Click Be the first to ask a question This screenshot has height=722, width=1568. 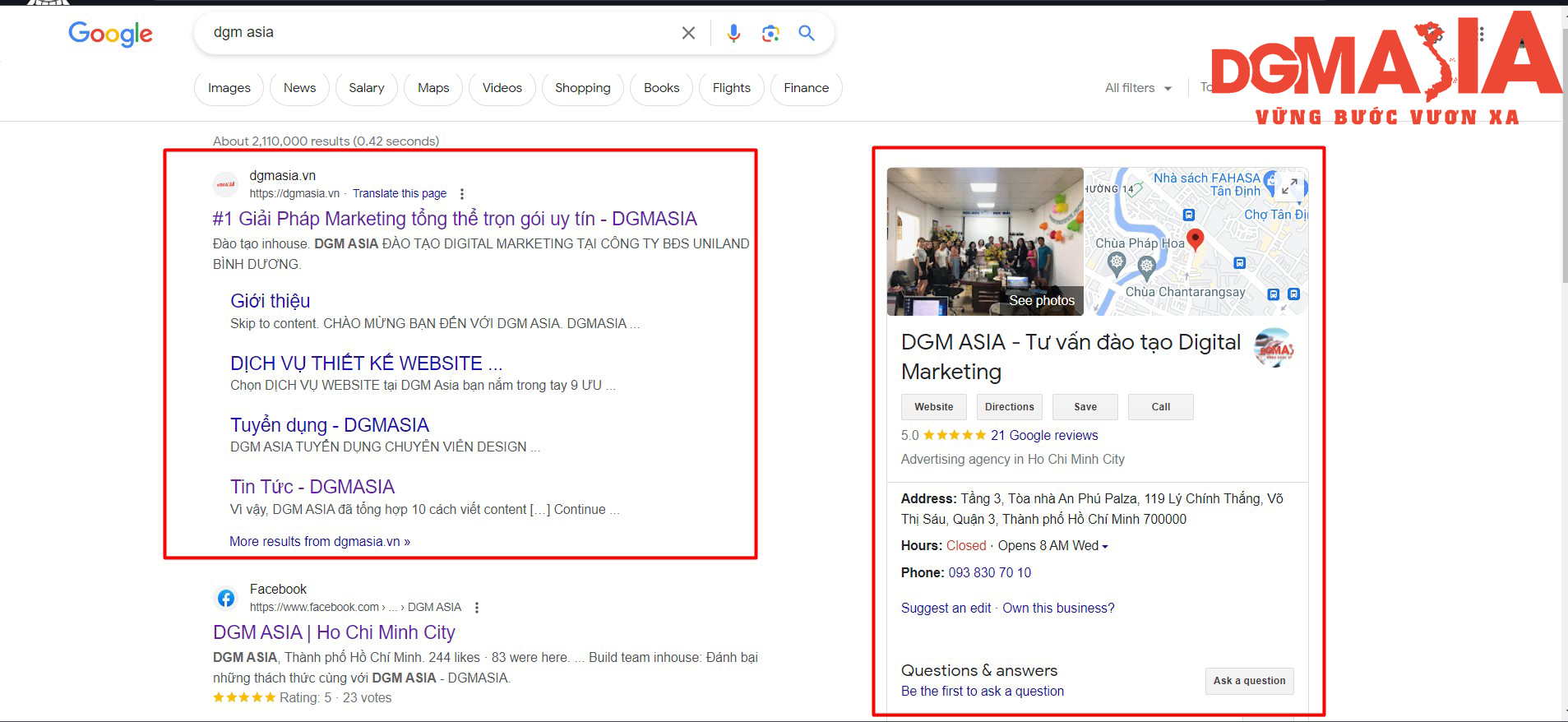point(983,692)
